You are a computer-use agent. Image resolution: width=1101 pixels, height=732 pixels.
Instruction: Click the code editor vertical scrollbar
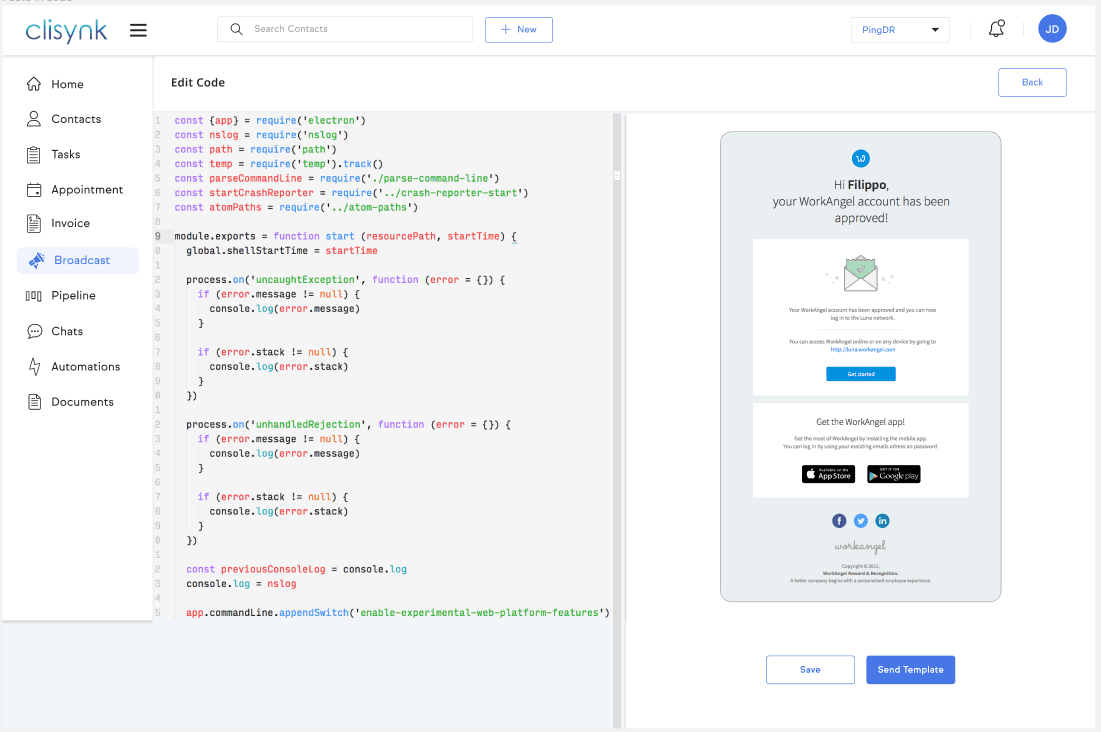617,420
